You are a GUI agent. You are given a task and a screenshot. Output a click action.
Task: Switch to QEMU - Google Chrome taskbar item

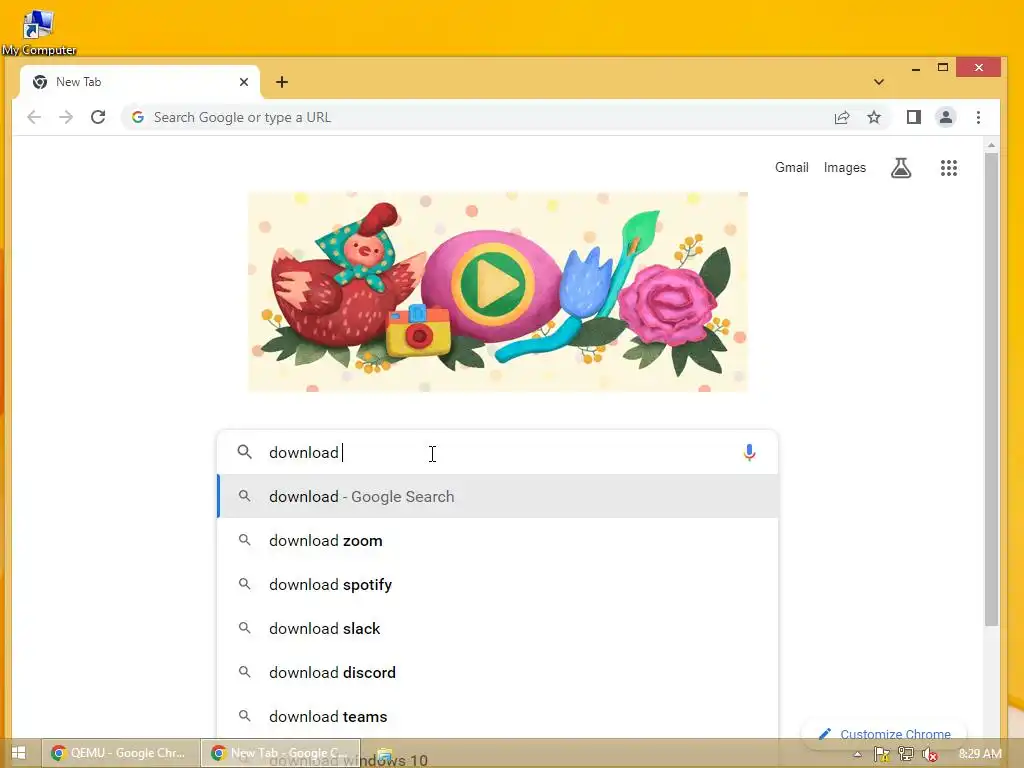pos(120,753)
